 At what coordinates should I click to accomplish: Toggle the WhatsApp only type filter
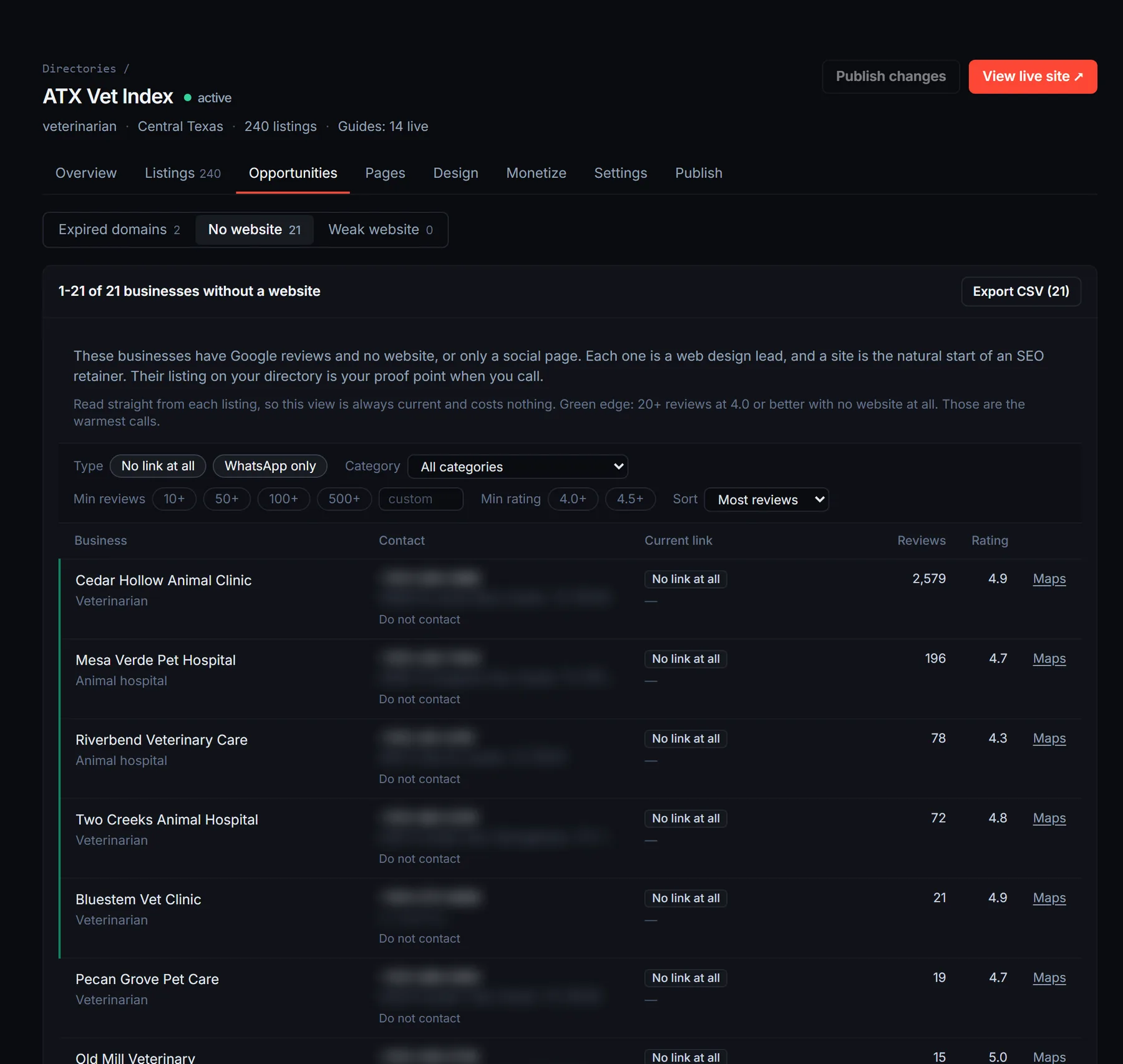click(270, 466)
